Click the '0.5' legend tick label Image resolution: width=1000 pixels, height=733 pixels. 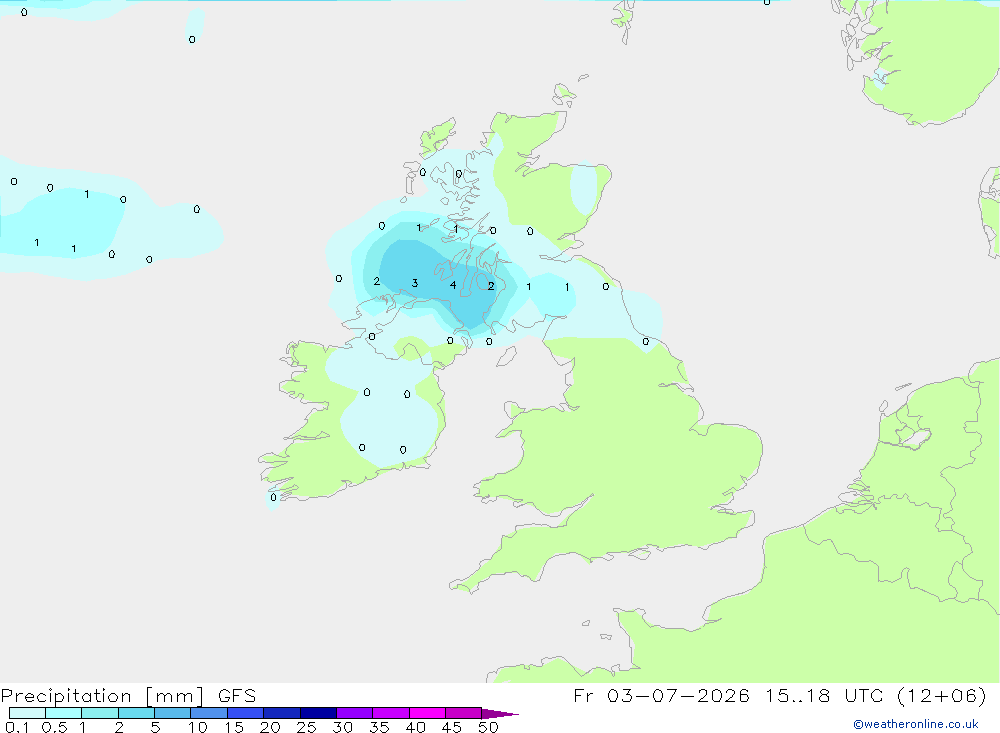[54, 727]
